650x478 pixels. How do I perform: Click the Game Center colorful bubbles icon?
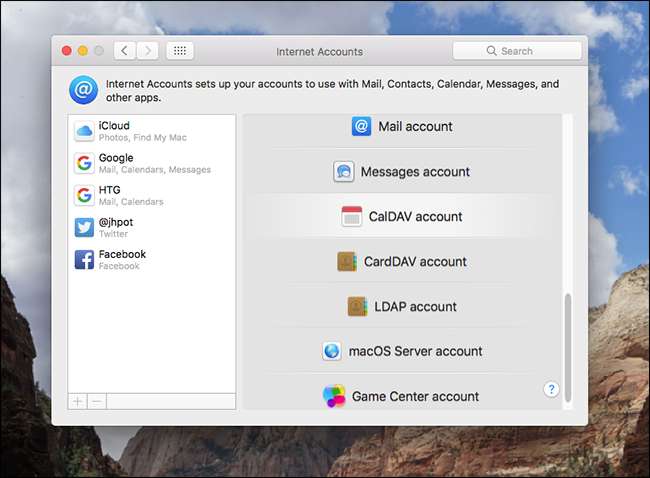tap(334, 396)
